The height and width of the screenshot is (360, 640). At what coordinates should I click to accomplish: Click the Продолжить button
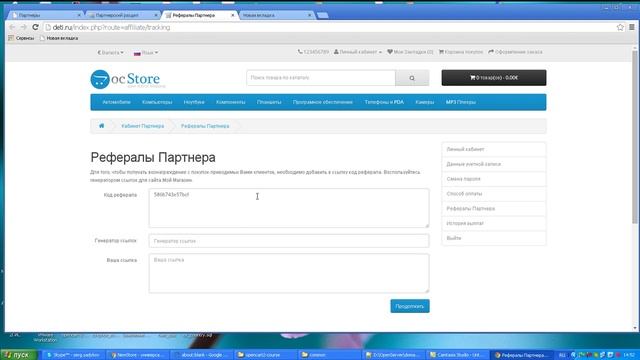[x=410, y=306]
